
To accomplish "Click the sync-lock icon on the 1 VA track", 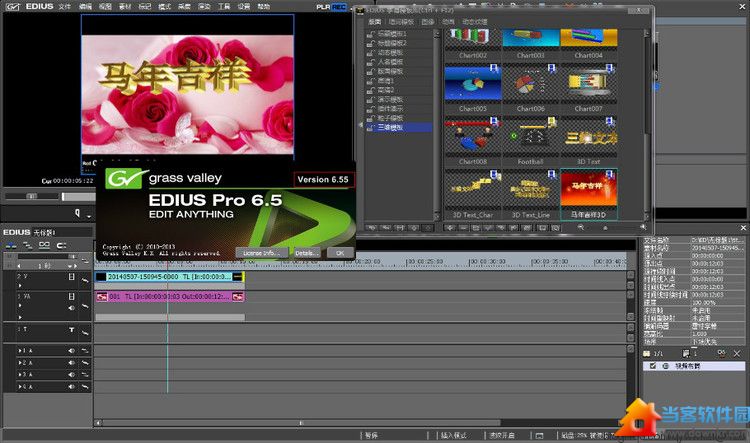I will 85,306.
